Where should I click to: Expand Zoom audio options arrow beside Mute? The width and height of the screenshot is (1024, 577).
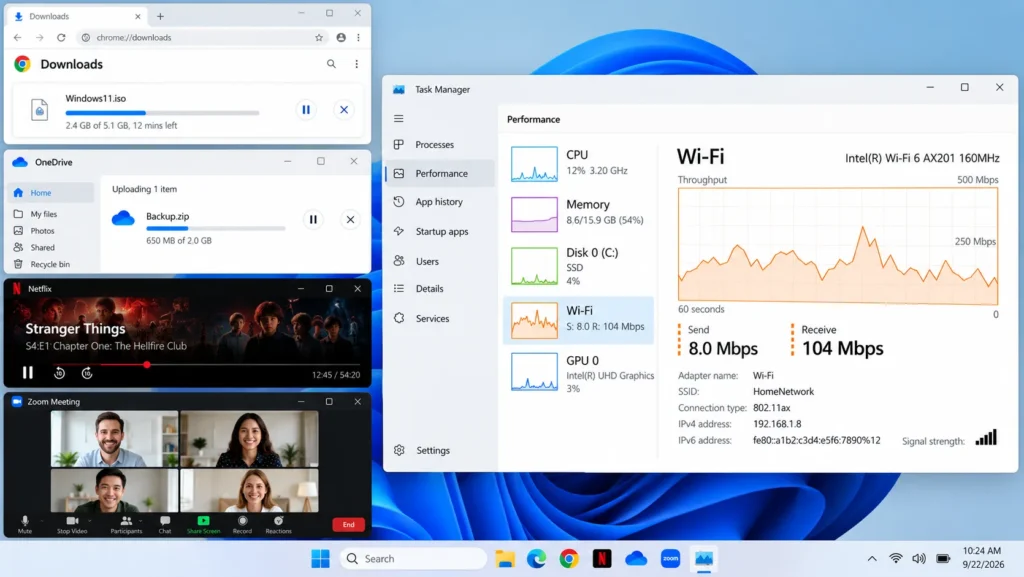[x=42, y=521]
